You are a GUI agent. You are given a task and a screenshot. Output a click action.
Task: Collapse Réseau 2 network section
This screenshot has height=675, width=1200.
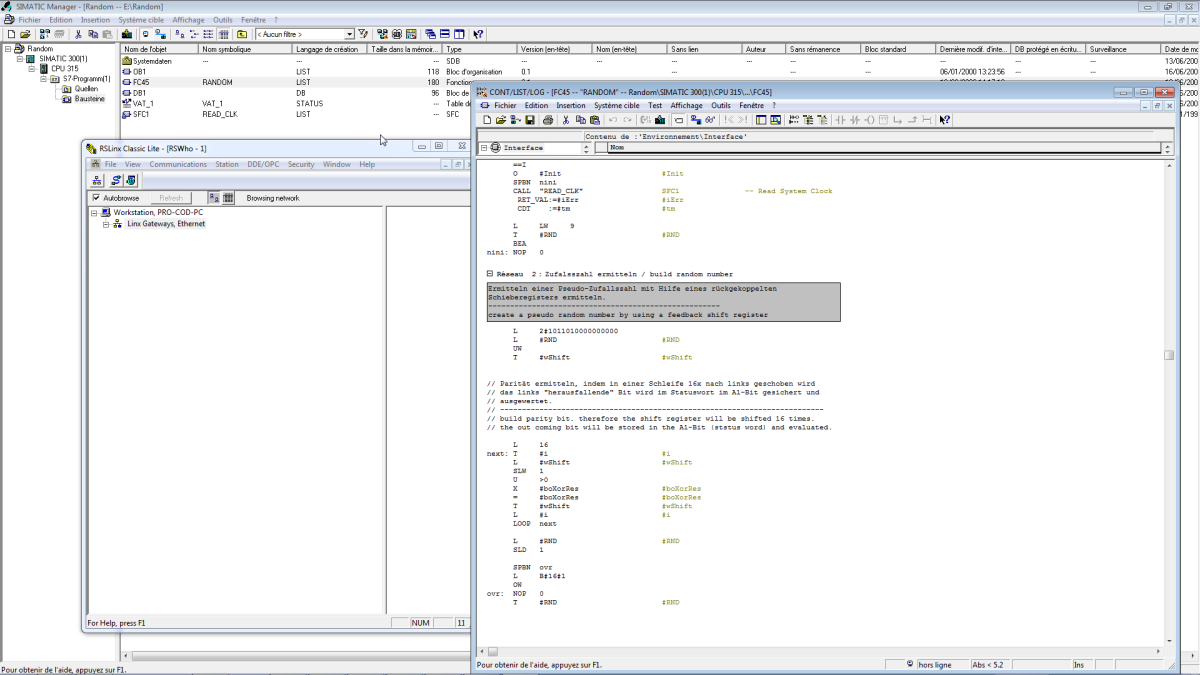pyautogui.click(x=489, y=274)
